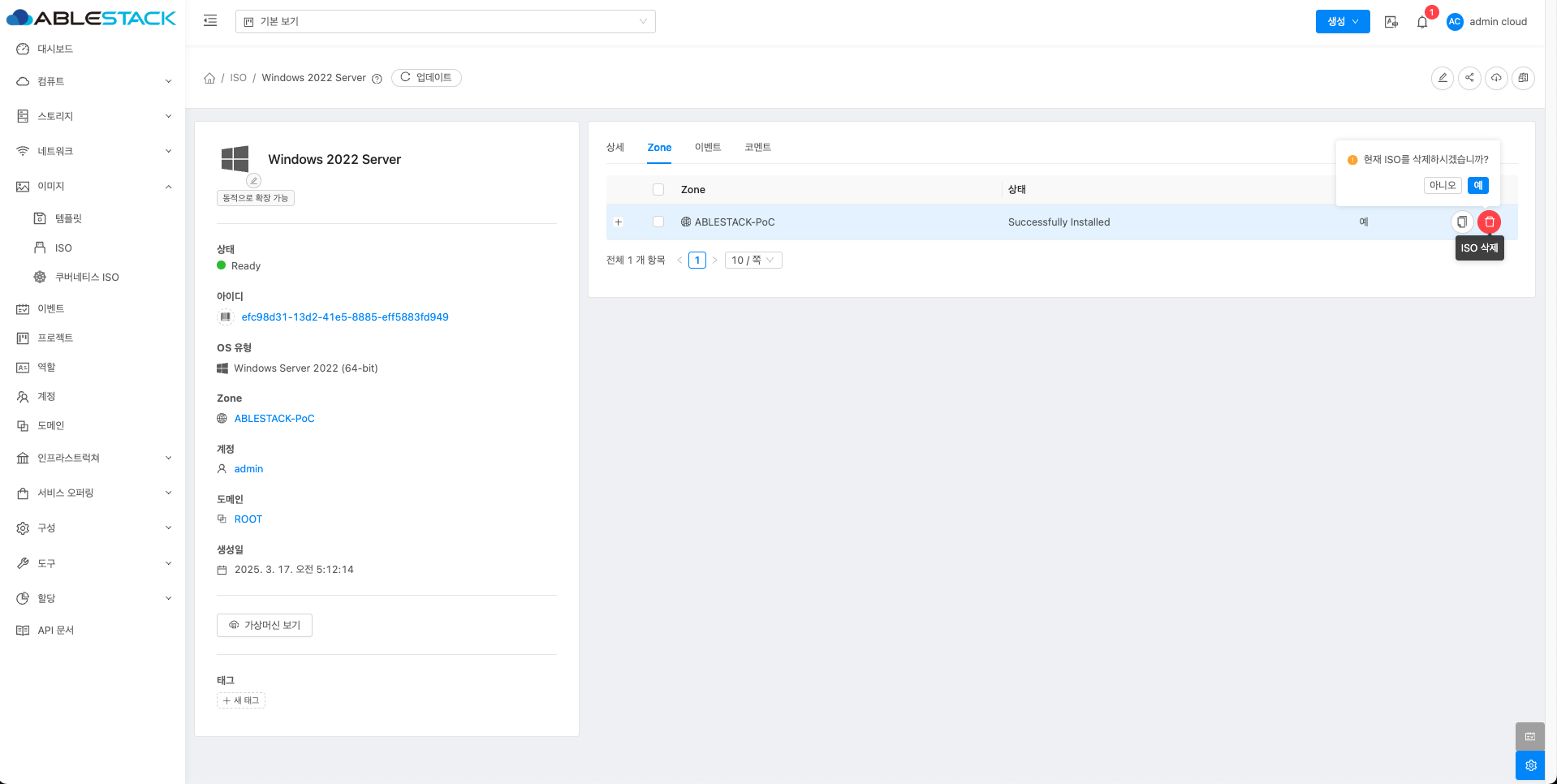
Task: Switch to the 상세 tab
Action: (615, 147)
